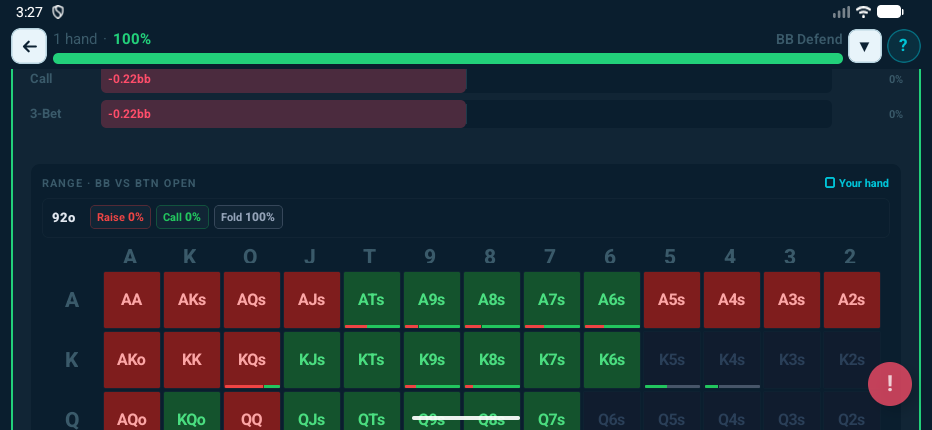Tap the battery status icon

coord(890,12)
